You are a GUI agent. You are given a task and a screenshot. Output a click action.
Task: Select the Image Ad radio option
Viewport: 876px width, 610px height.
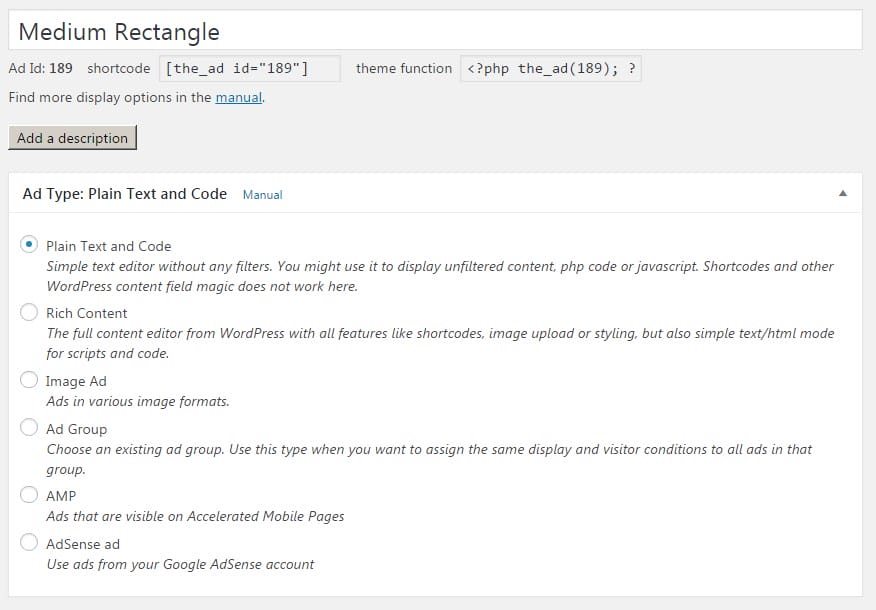coord(29,380)
